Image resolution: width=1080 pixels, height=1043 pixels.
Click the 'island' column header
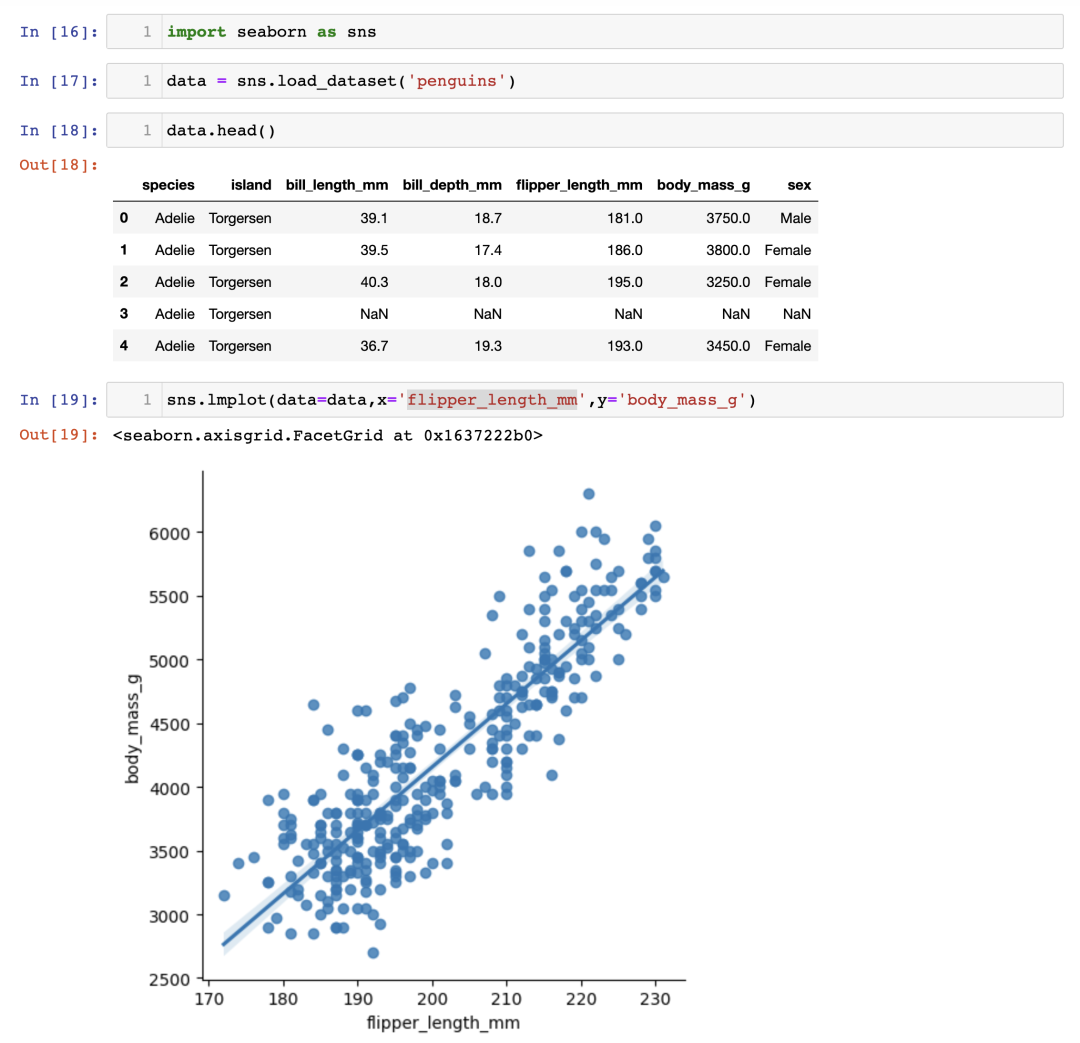(x=251, y=185)
